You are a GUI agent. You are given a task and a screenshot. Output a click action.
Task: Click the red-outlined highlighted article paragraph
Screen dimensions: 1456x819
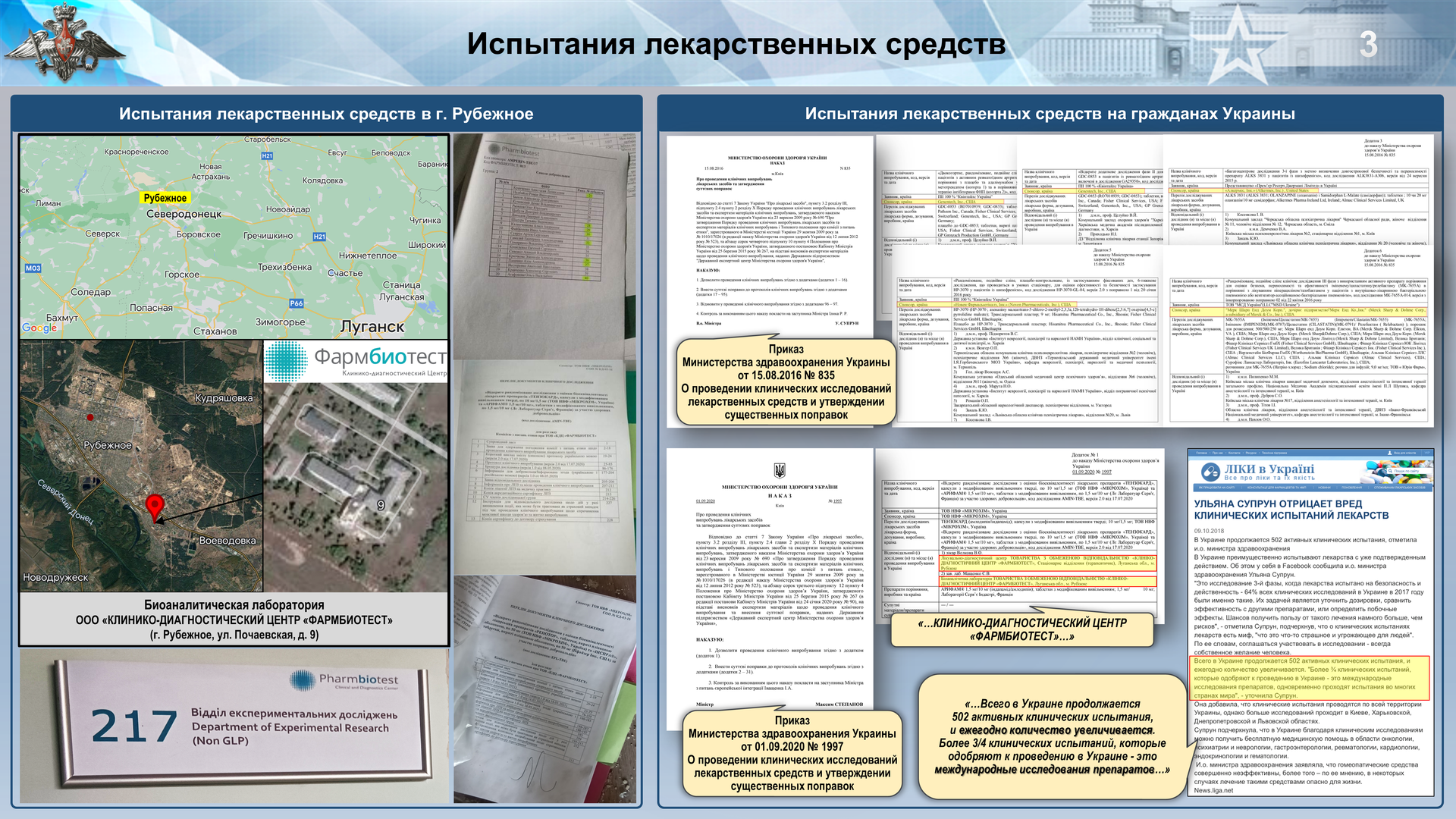(1310, 678)
